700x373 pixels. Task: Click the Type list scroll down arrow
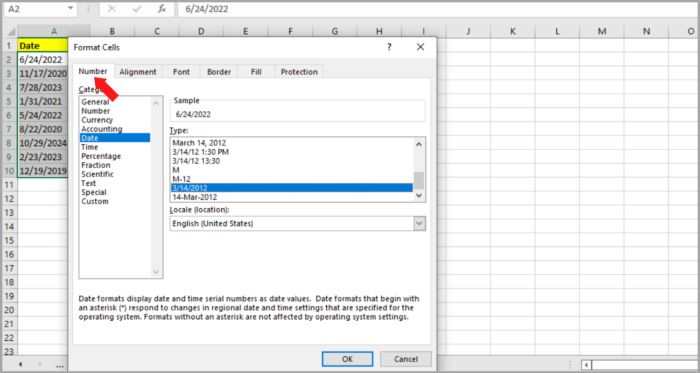click(x=419, y=195)
